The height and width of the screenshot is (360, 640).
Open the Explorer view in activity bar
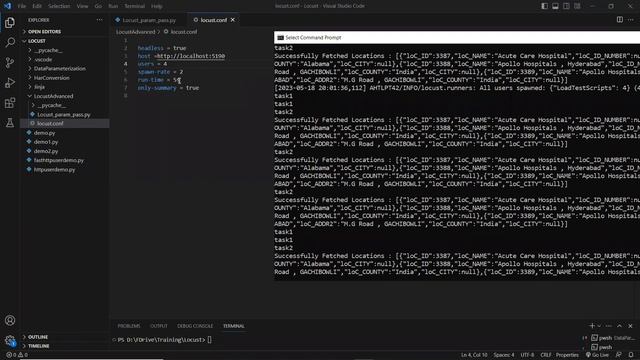pos(10,22)
